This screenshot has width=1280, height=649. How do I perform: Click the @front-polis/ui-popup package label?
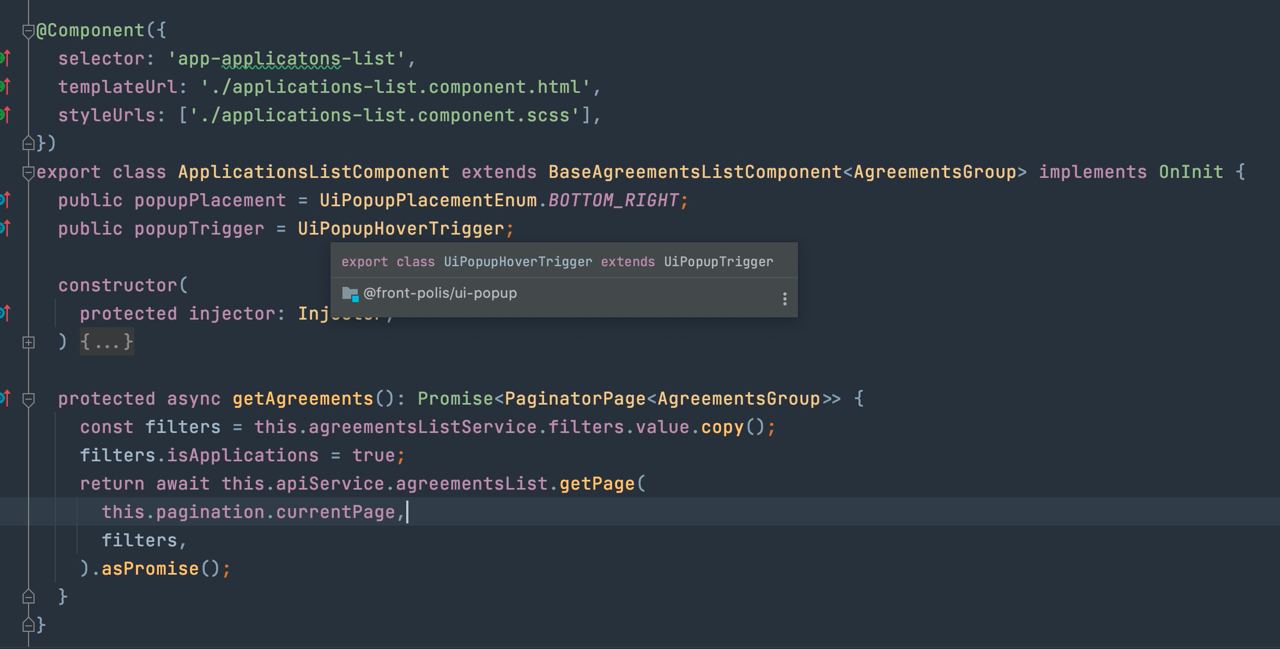440,294
